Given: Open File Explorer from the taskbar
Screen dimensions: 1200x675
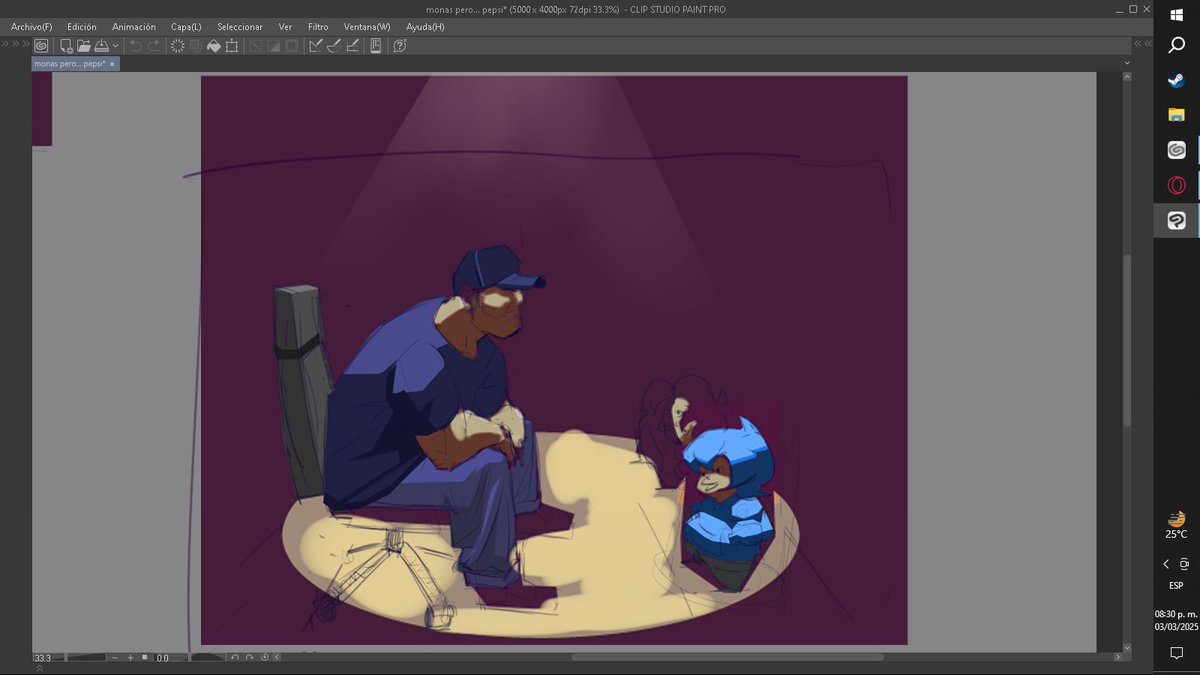Looking at the screenshot, I should click(1177, 115).
